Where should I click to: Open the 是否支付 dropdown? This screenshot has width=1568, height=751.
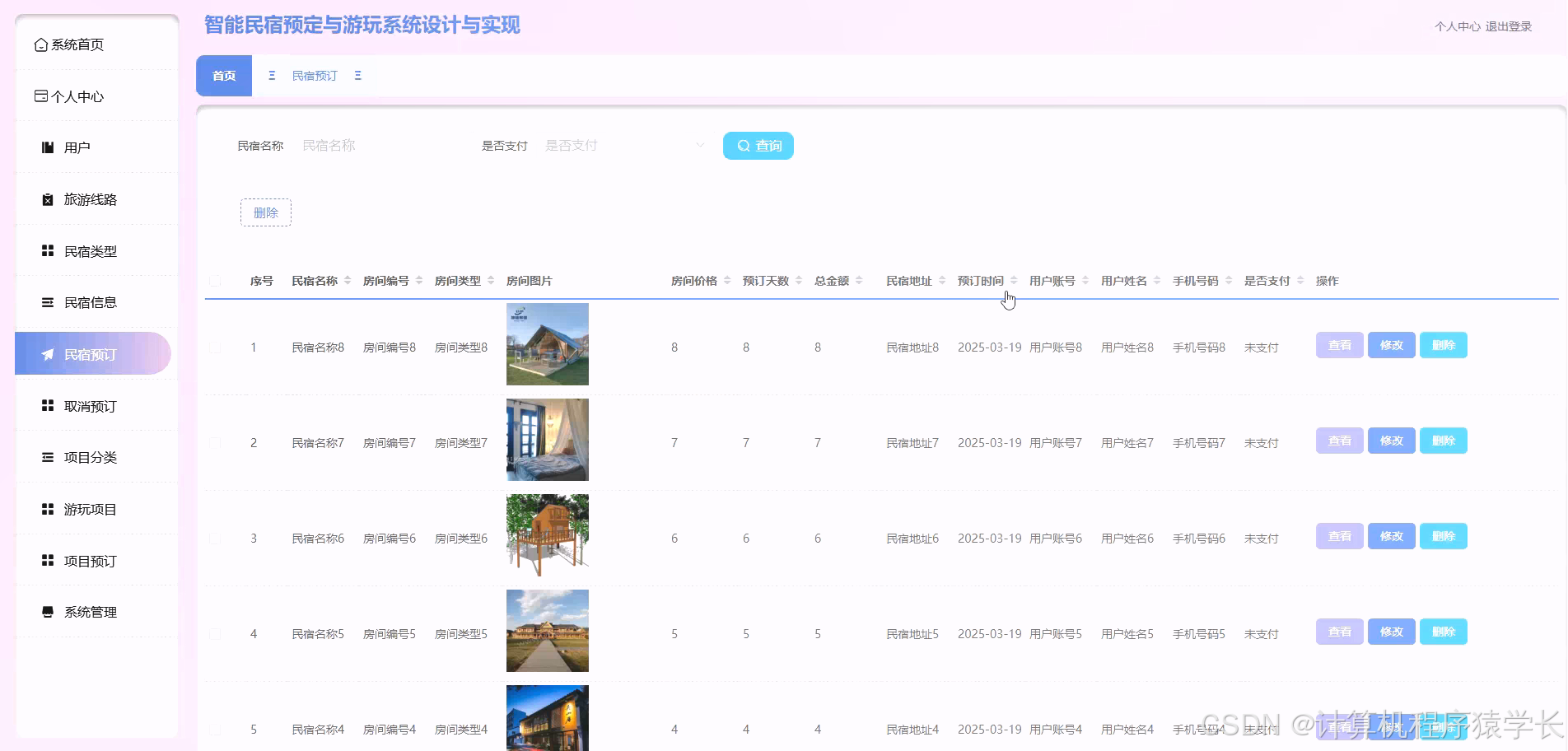[622, 145]
